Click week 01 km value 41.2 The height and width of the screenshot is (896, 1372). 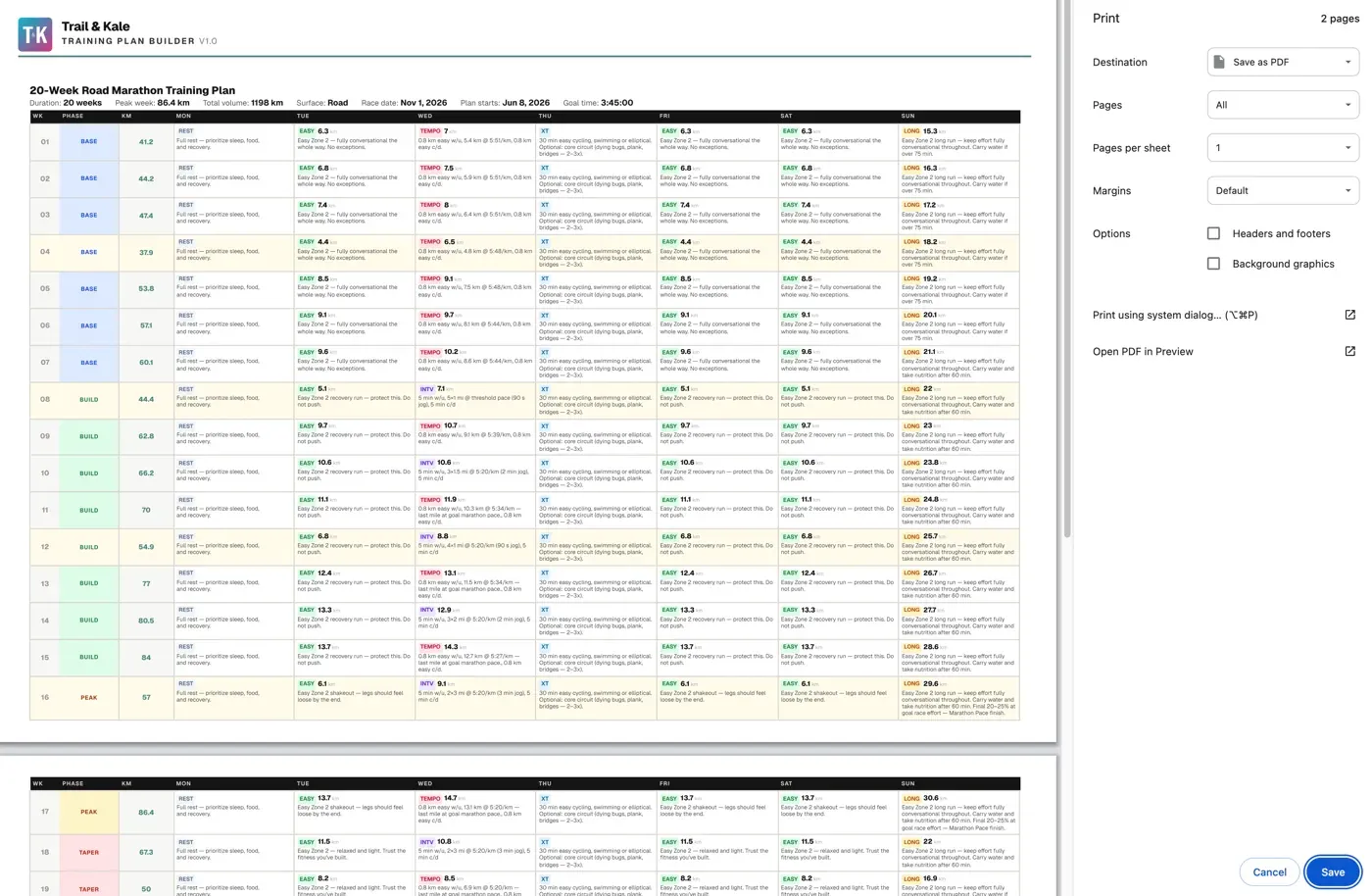coord(146,141)
